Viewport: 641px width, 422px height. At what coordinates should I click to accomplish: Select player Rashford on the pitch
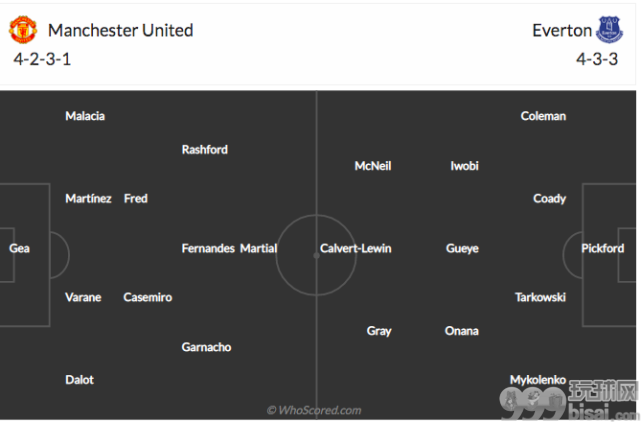[205, 150]
